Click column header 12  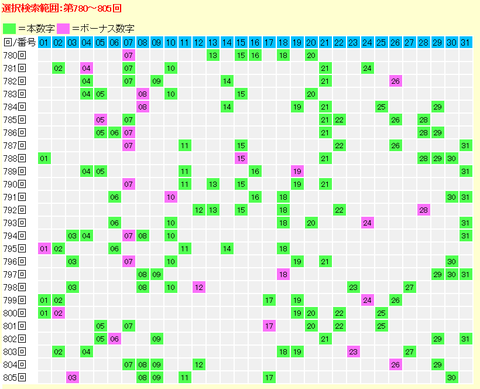coord(199,42)
